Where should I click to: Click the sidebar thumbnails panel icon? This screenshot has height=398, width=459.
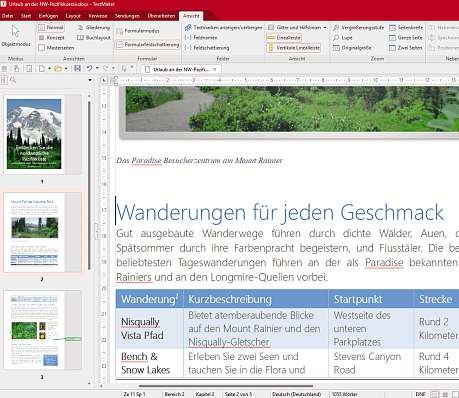(x=4, y=80)
